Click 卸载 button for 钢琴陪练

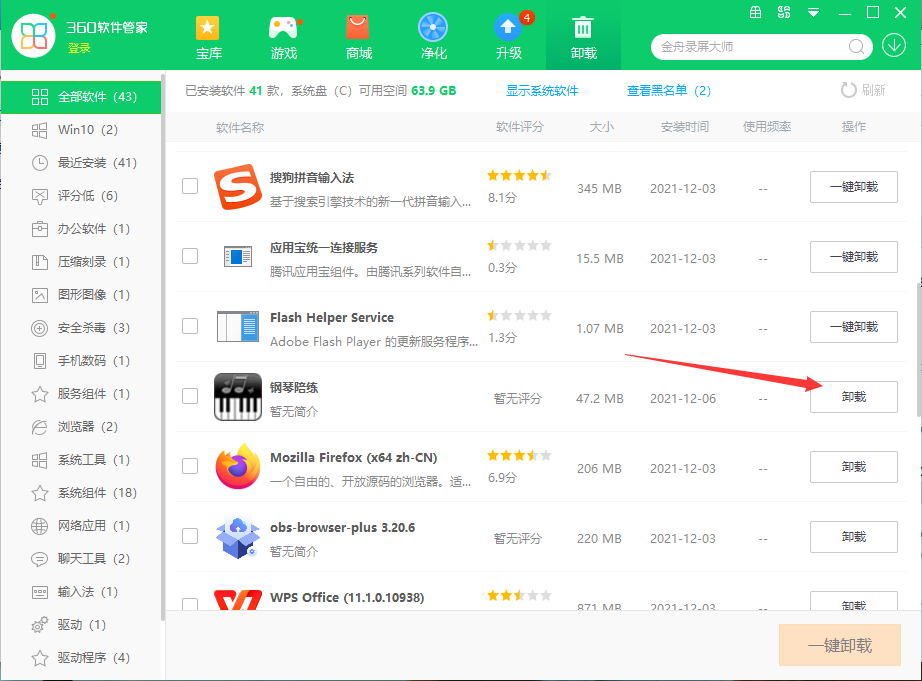tap(854, 397)
